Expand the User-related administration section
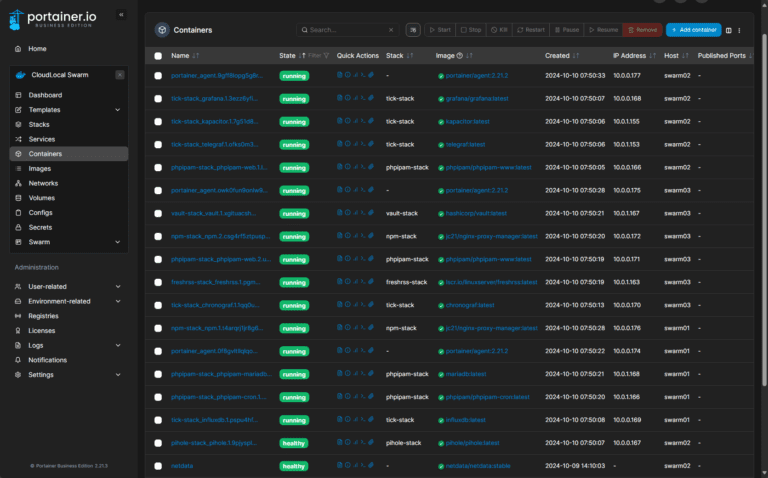The height and width of the screenshot is (478, 768). [x=118, y=287]
